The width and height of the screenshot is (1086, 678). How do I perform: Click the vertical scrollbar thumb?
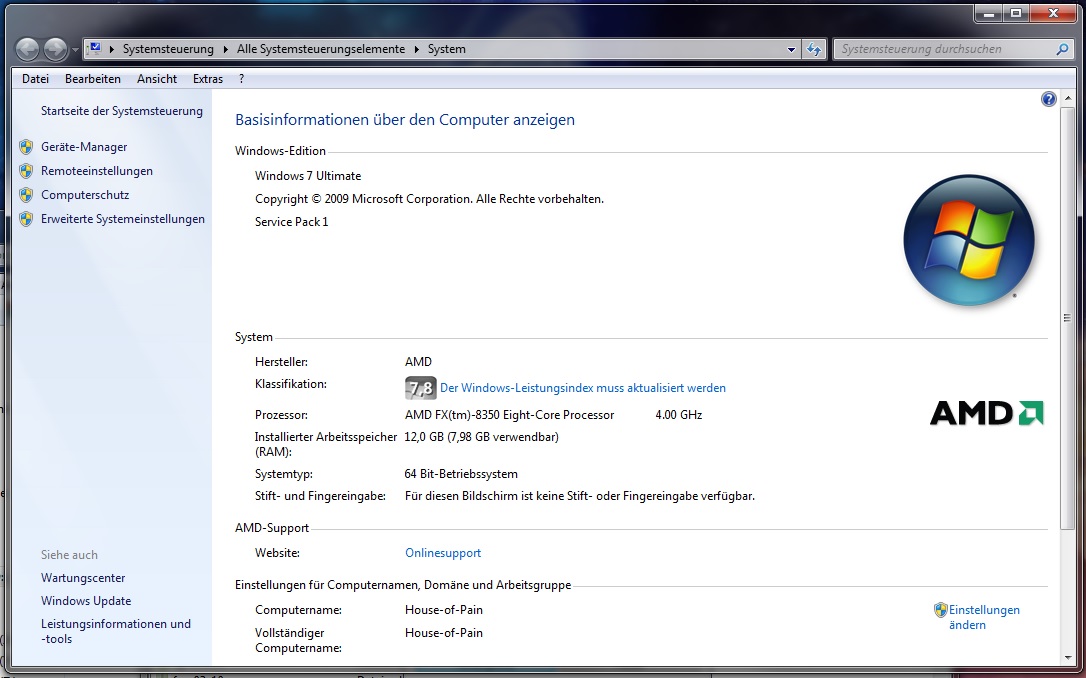(1067, 317)
